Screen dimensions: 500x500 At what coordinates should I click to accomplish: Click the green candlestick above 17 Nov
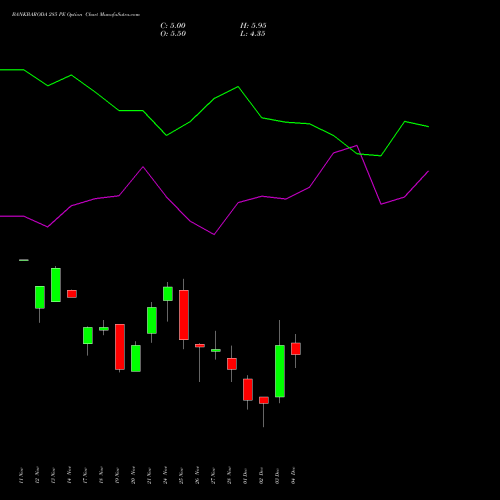click(88, 335)
